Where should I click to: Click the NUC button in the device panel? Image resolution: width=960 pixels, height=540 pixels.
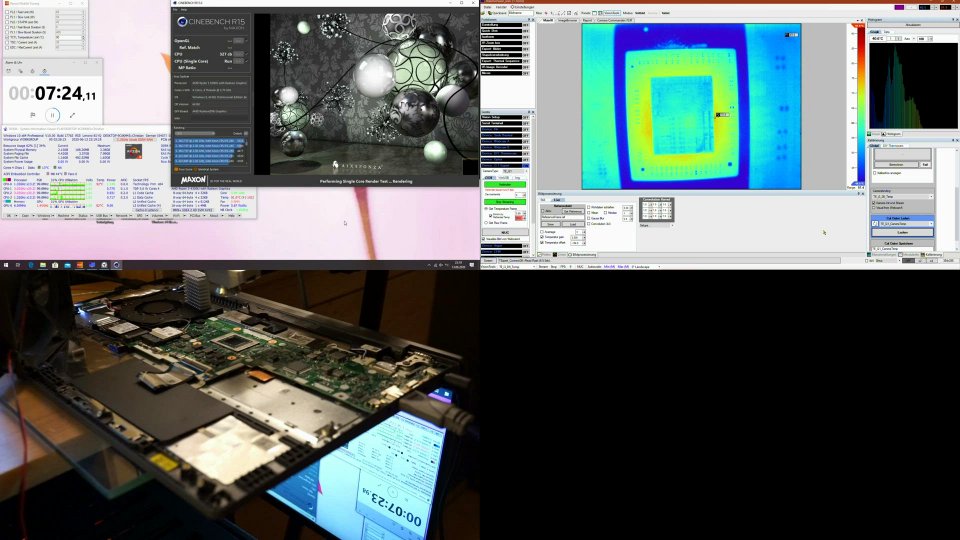pyautogui.click(x=505, y=233)
